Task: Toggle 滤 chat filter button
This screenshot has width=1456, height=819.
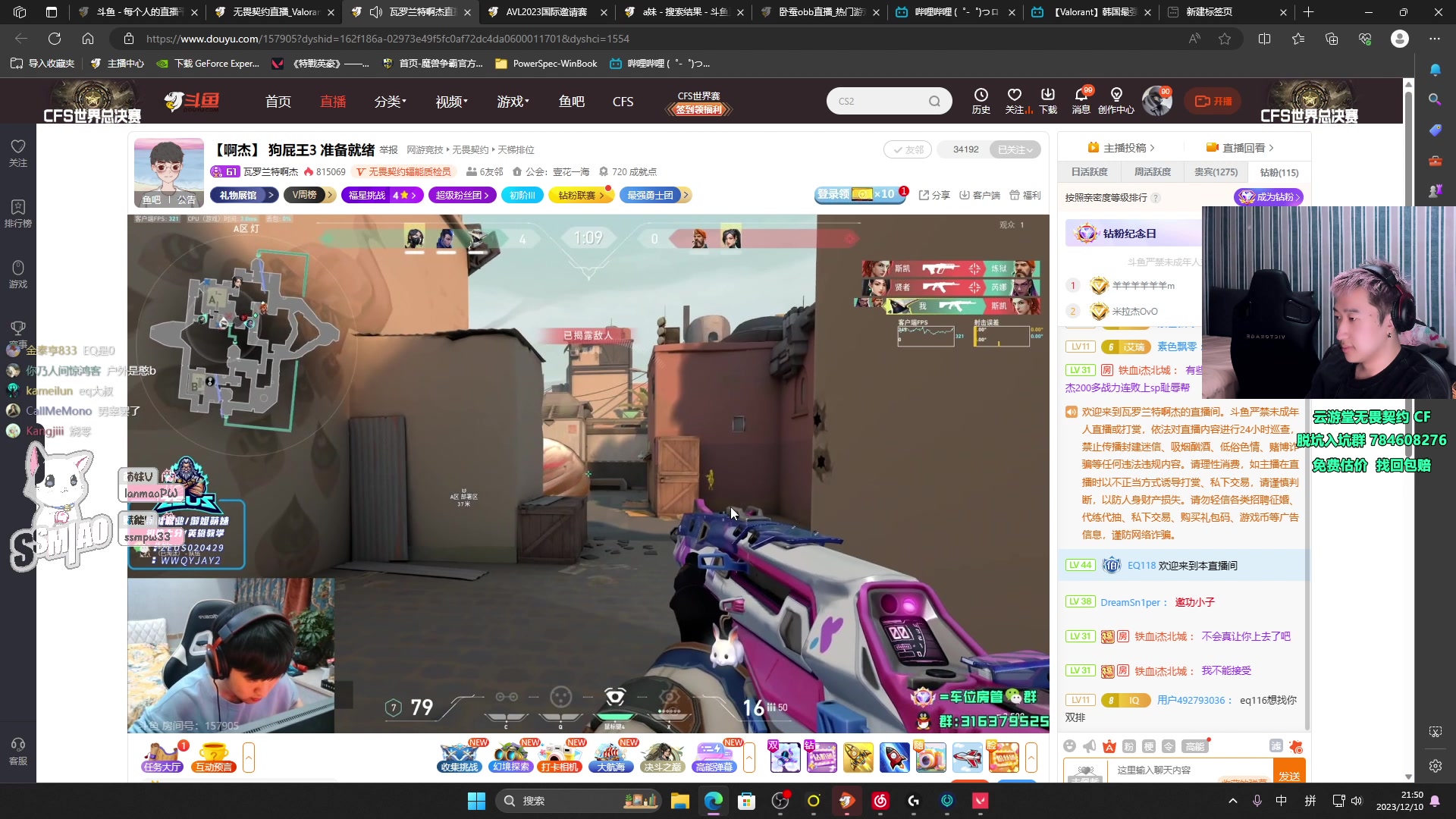Action: click(1276, 746)
